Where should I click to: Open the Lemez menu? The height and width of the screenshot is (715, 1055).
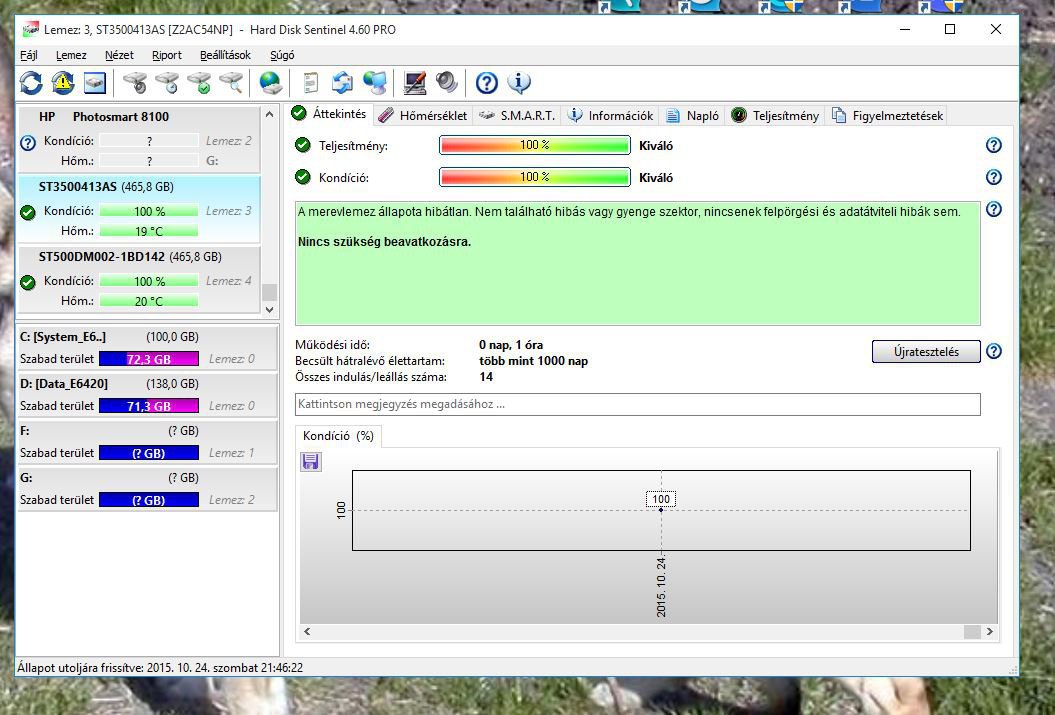coord(71,55)
